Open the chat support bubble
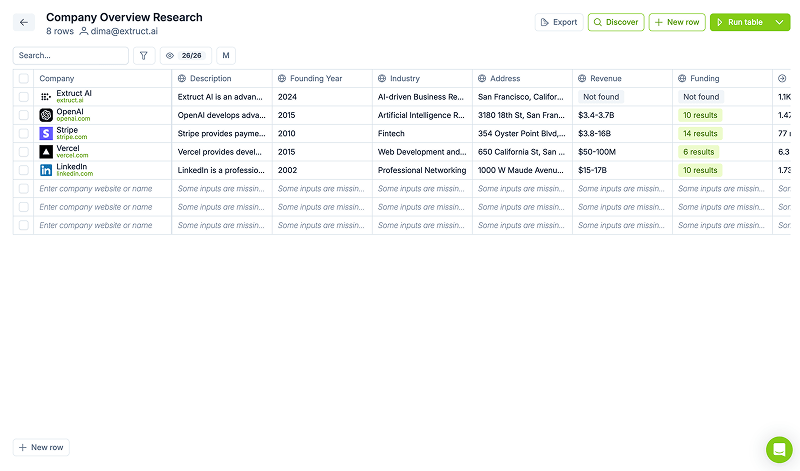The width and height of the screenshot is (800, 471). [x=779, y=450]
